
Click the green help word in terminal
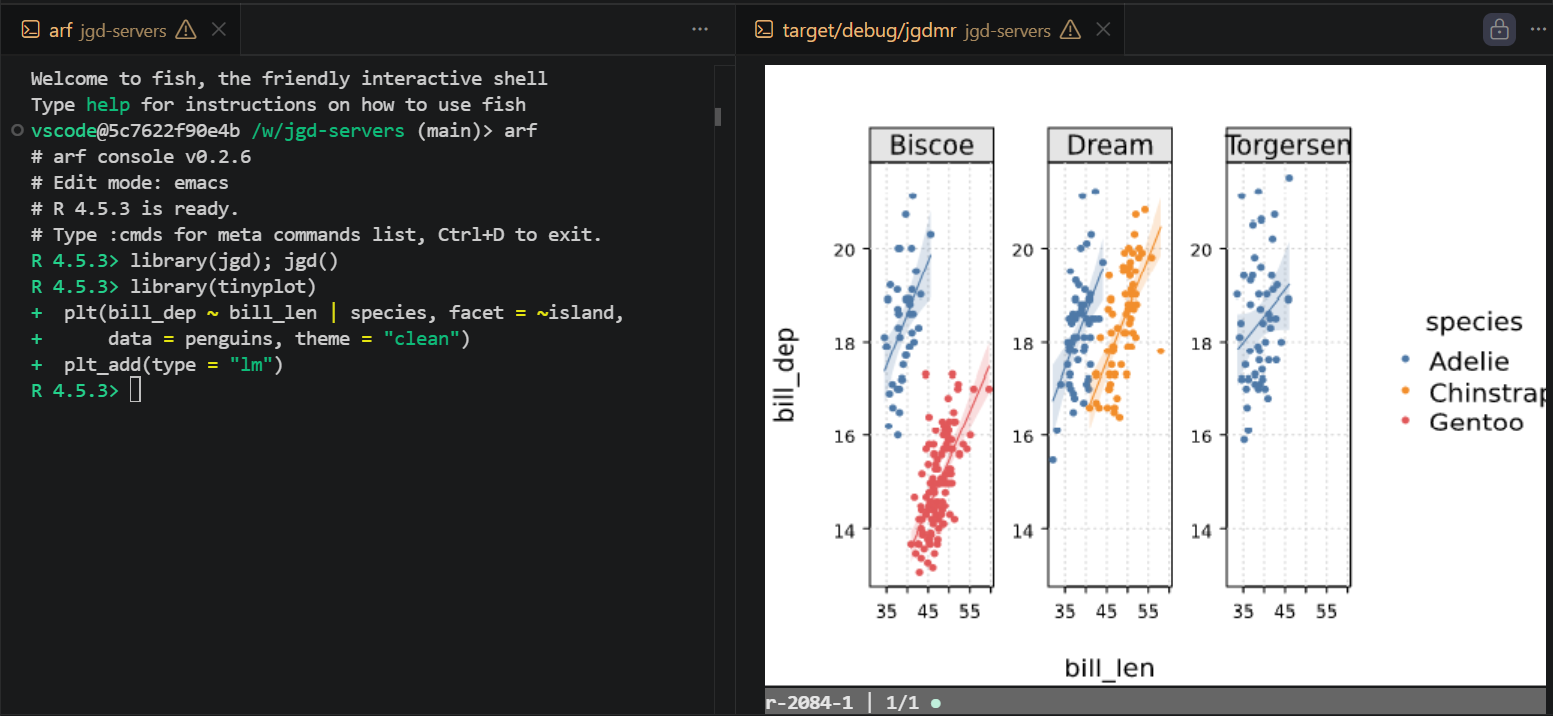click(108, 104)
